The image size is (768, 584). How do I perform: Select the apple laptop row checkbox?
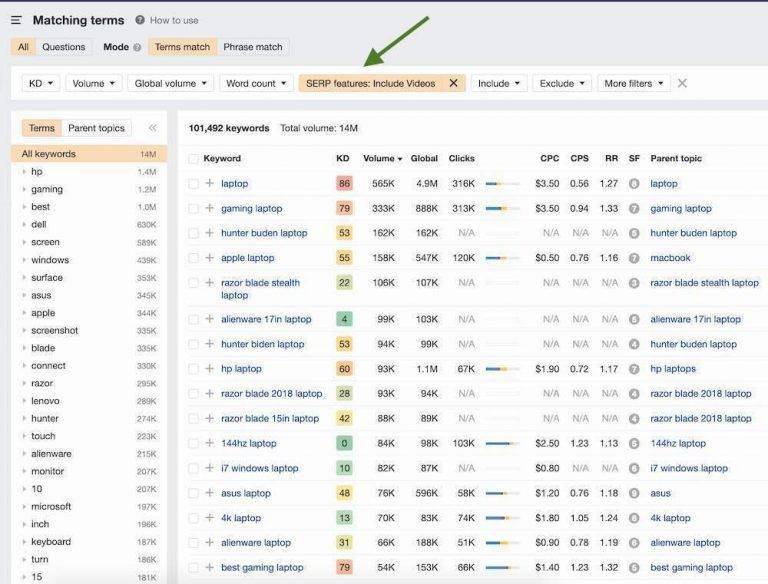click(193, 258)
